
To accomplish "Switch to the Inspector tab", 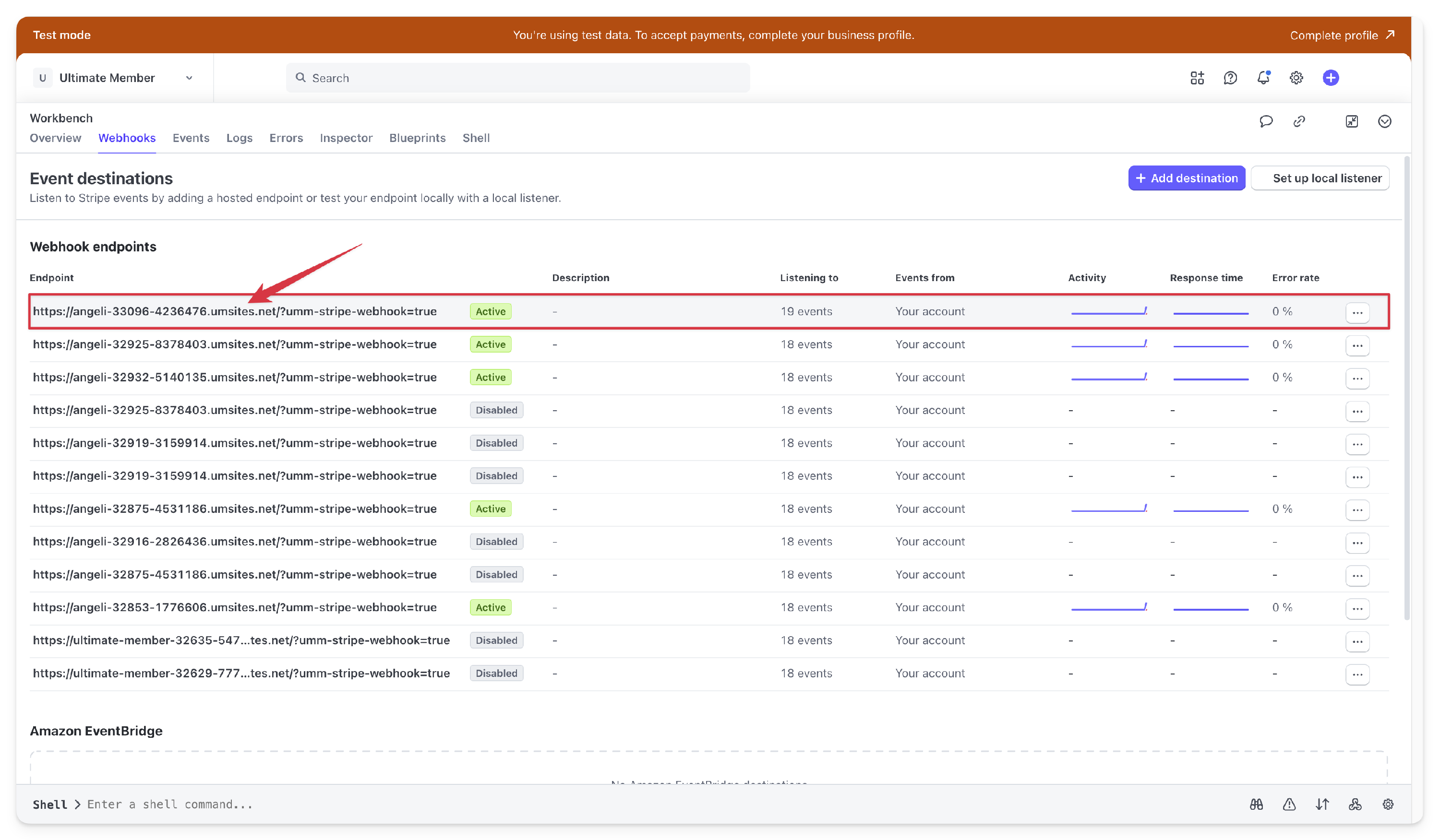I will 346,138.
